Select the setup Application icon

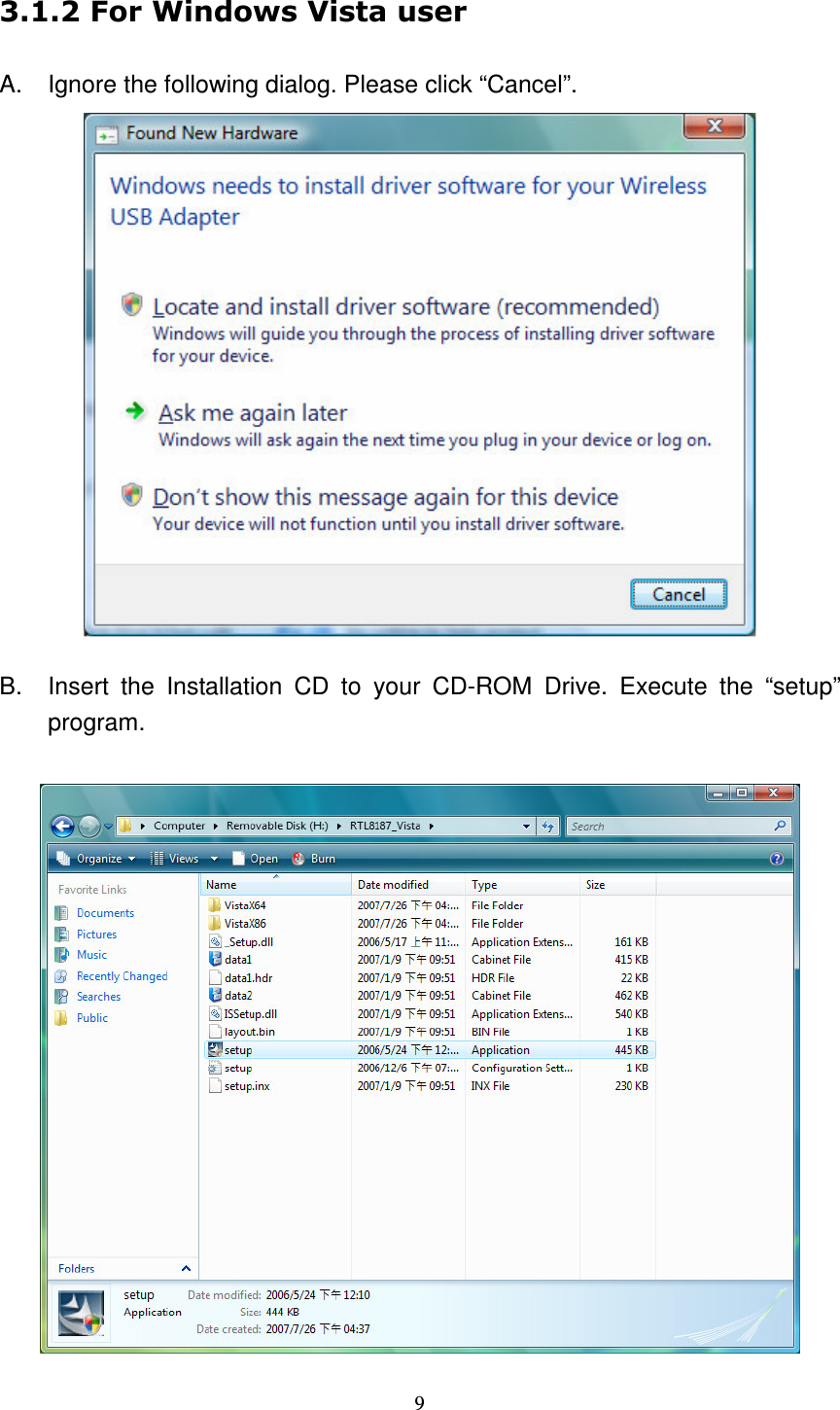click(216, 1049)
